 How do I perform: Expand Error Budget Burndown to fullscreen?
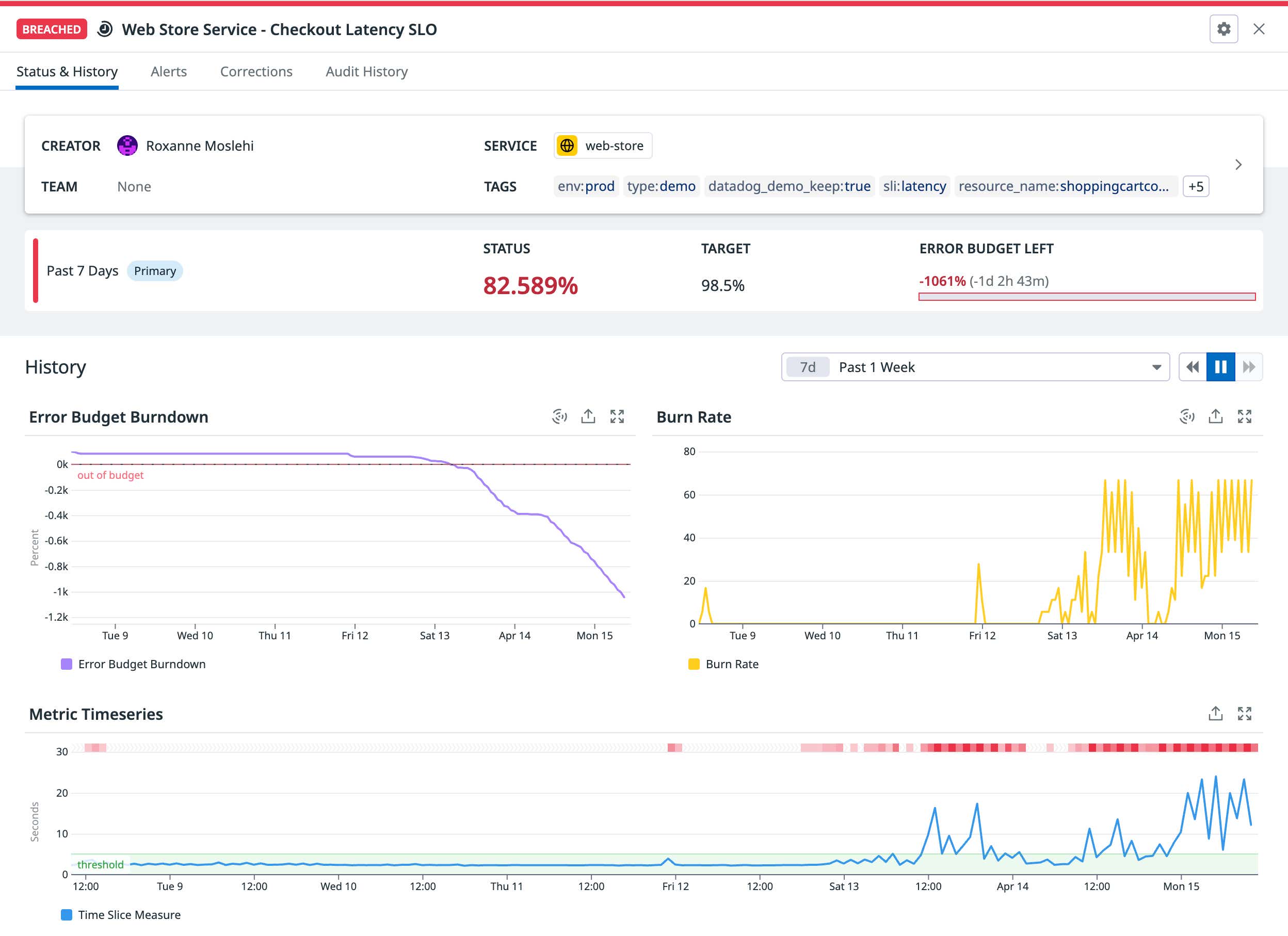pyautogui.click(x=617, y=416)
